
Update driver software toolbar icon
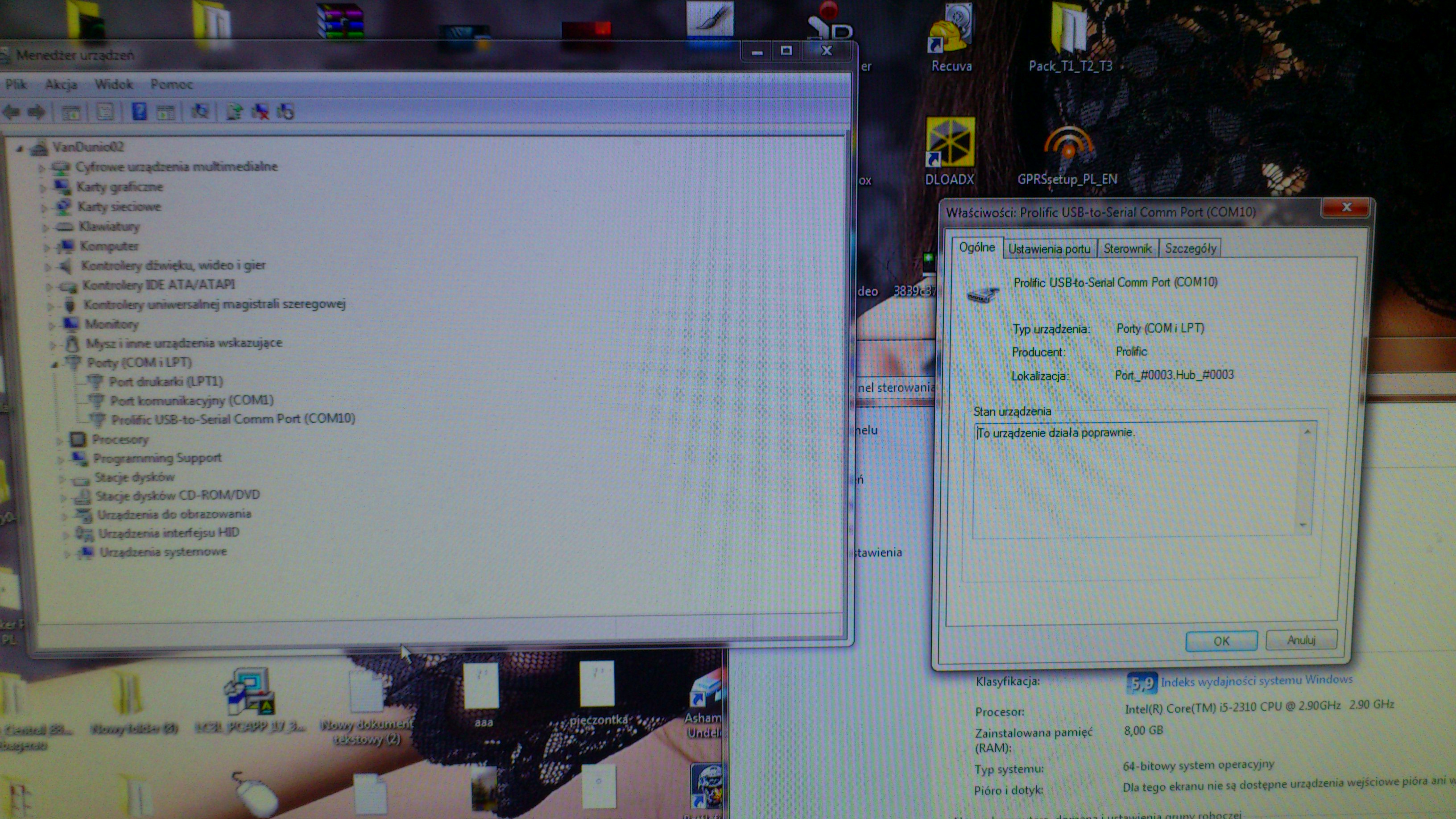(234, 112)
